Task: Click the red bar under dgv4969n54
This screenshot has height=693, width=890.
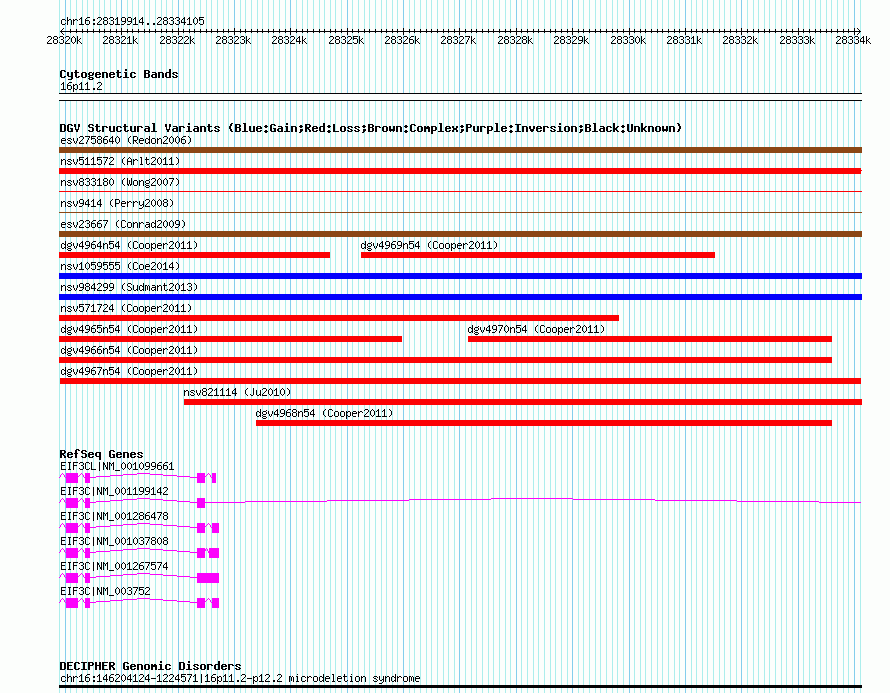Action: click(538, 255)
